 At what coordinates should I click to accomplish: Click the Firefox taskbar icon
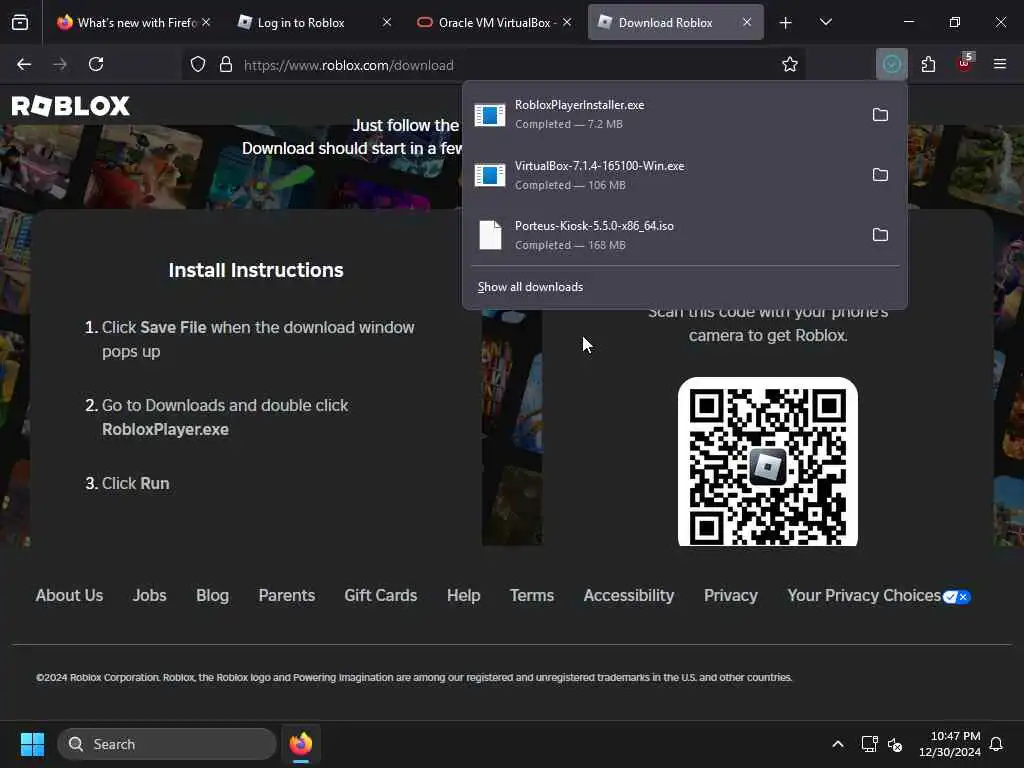300,744
